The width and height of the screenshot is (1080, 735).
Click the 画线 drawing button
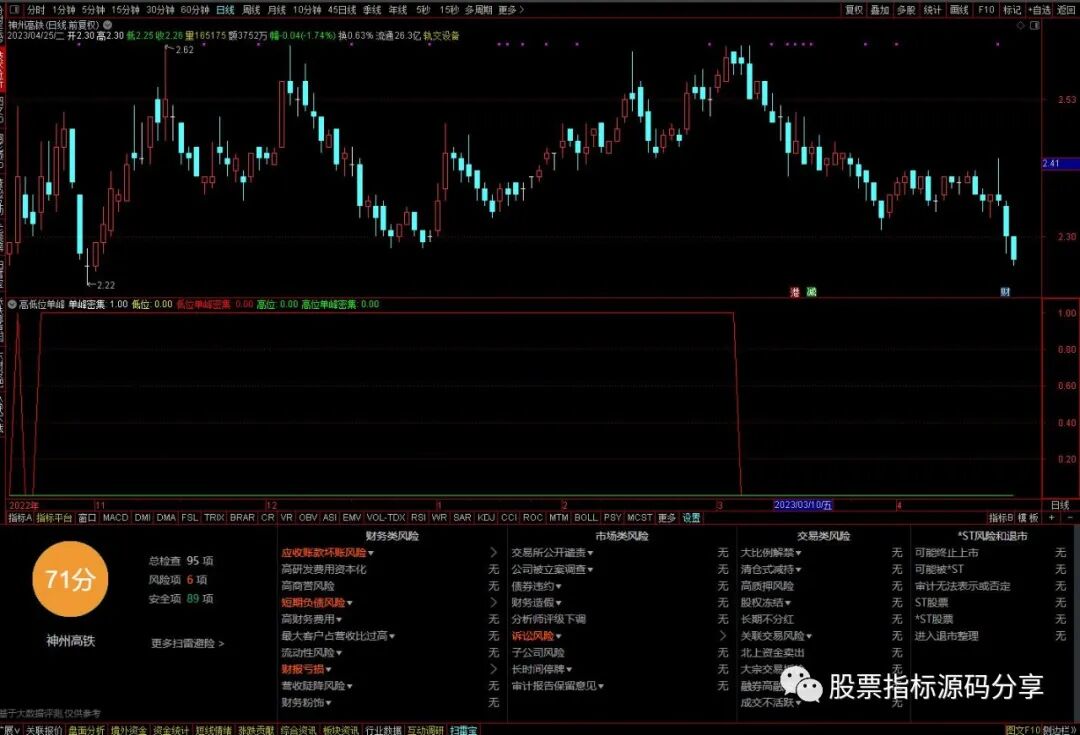pyautogui.click(x=959, y=10)
